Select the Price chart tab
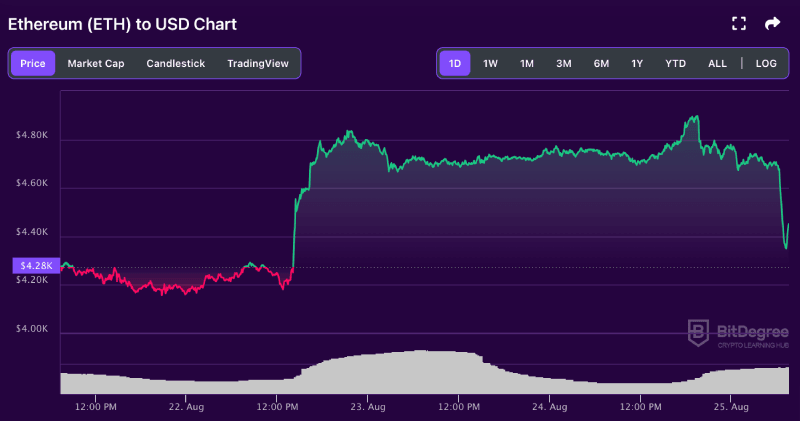800x421 pixels. (x=33, y=63)
